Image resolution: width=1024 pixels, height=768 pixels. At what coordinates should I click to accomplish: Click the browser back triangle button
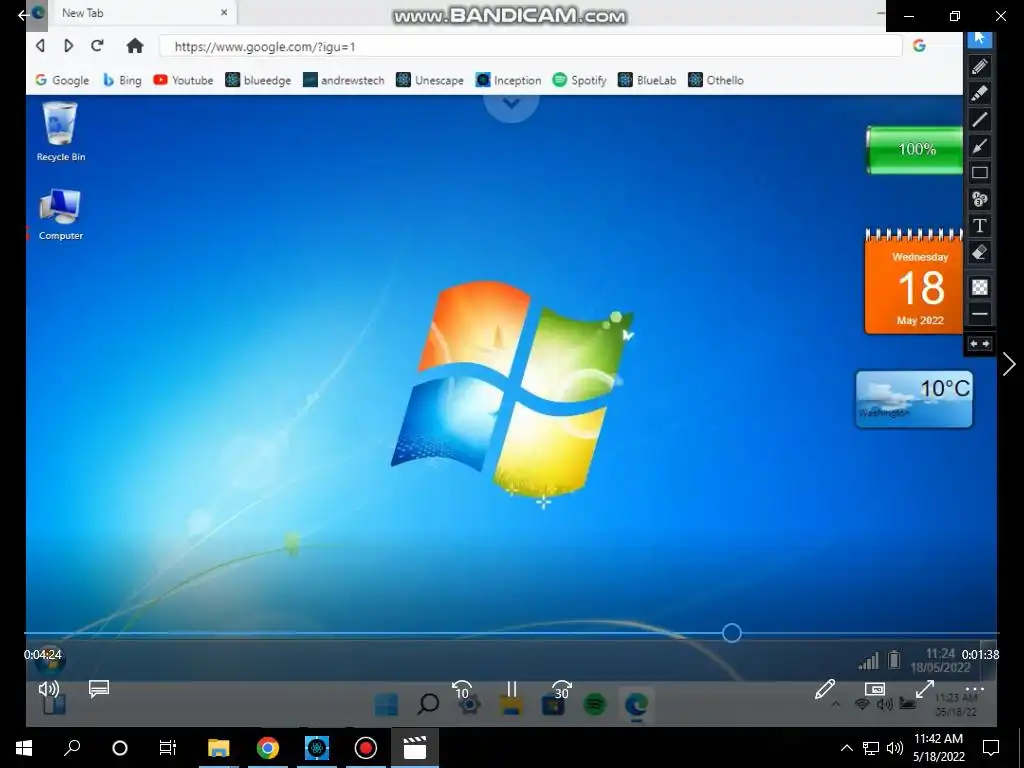tap(40, 46)
